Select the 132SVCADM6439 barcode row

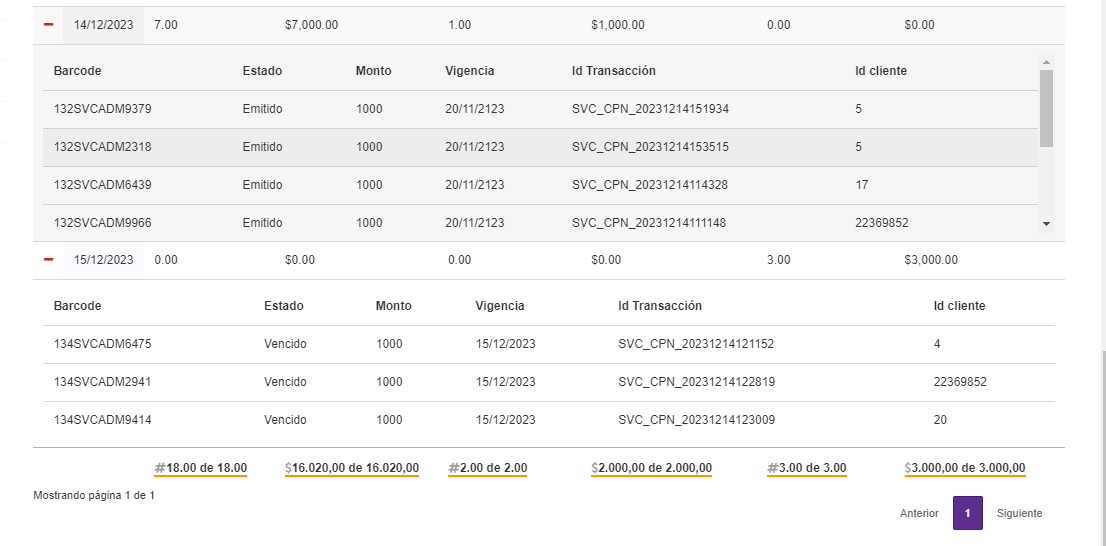(103, 185)
